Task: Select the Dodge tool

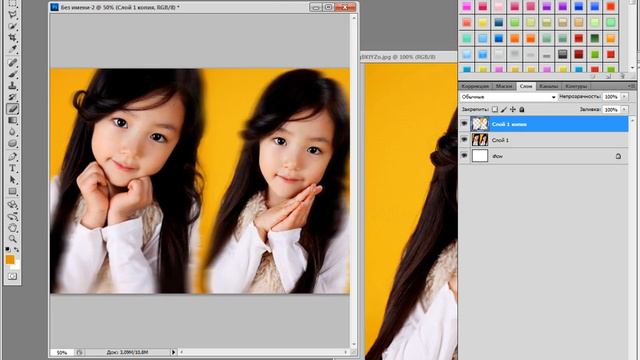Action: click(x=13, y=143)
